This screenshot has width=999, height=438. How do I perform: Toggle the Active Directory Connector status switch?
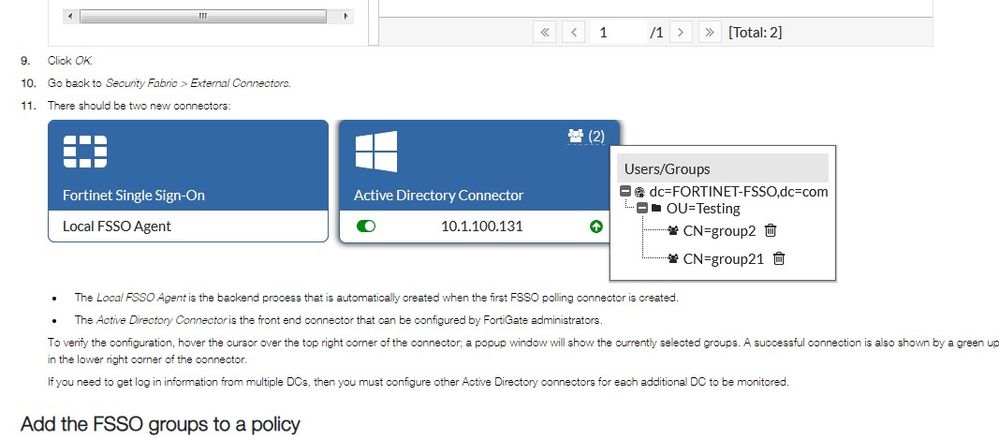tap(366, 226)
